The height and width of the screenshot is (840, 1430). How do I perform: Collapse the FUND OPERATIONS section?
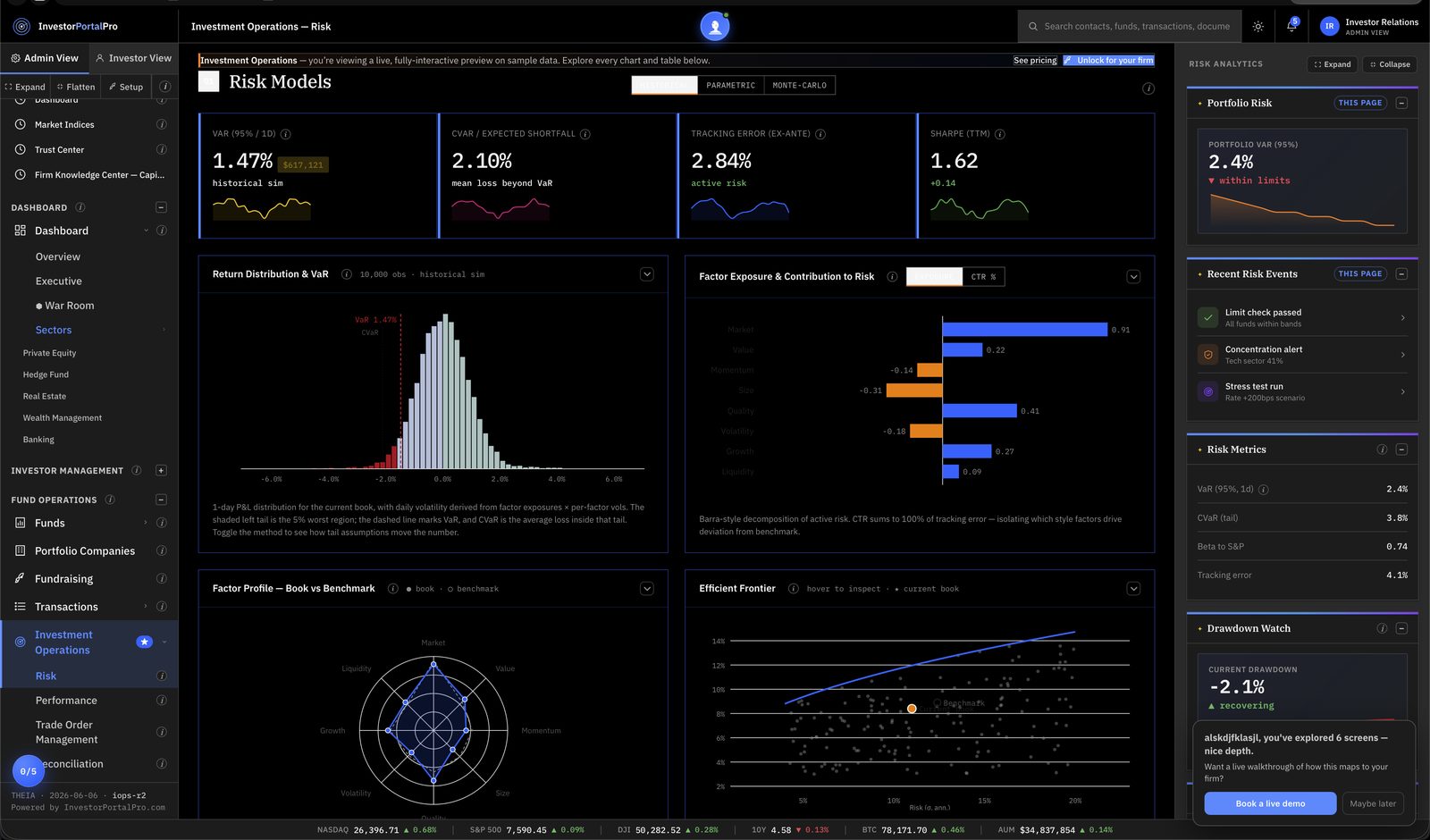tap(161, 500)
